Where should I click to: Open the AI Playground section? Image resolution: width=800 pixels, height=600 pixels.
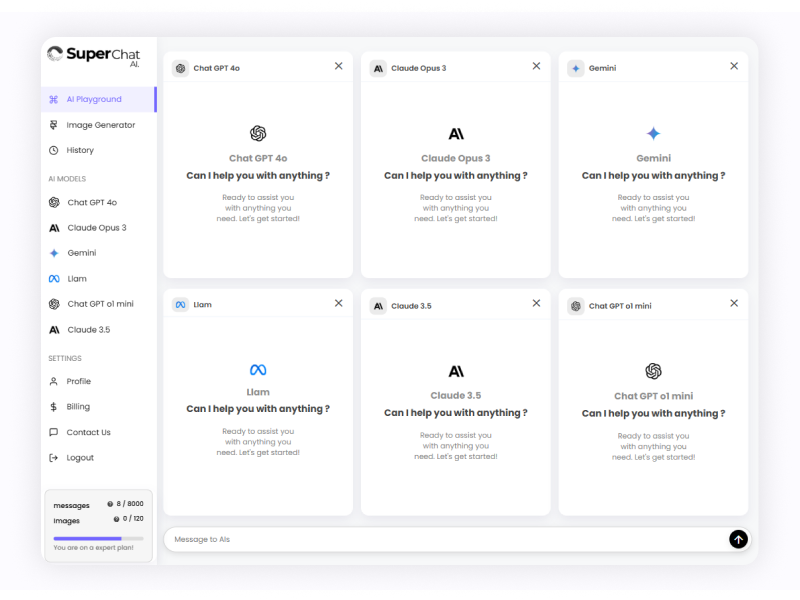tap(98, 99)
